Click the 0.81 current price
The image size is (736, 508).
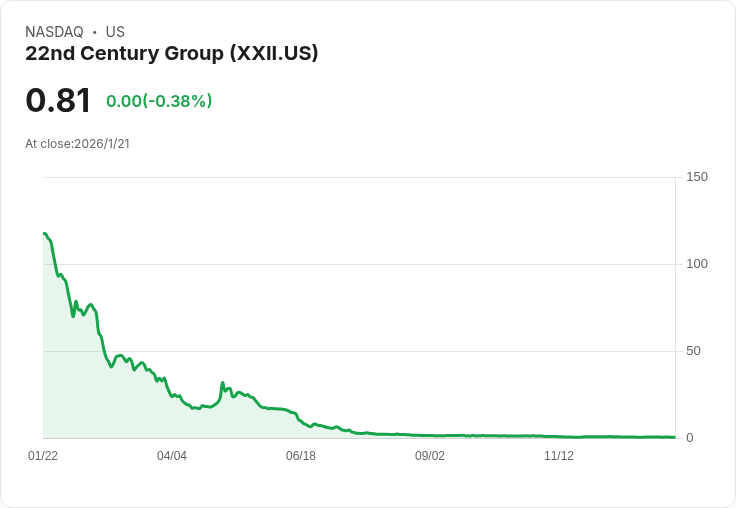(58, 100)
